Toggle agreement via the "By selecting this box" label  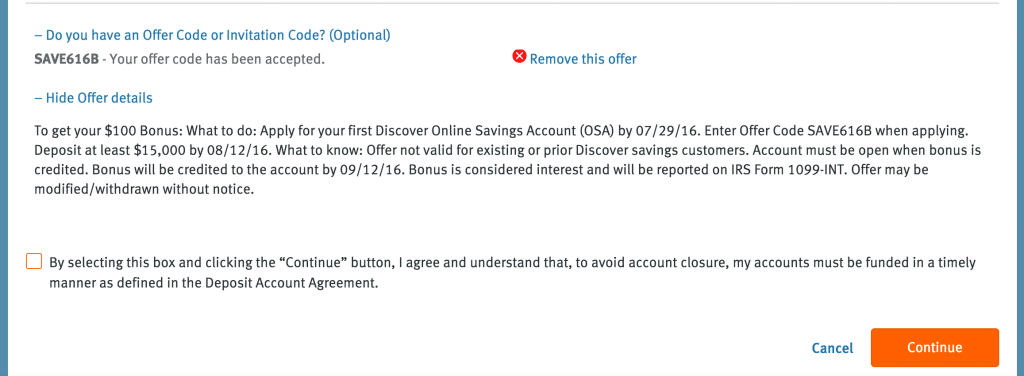[513, 274]
